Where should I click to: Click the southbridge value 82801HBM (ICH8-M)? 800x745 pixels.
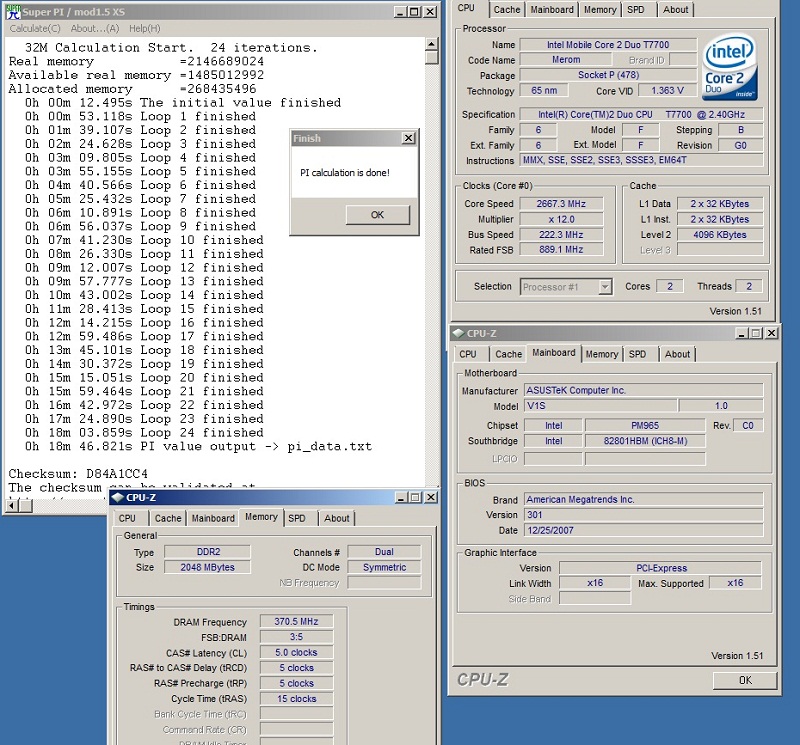point(645,441)
